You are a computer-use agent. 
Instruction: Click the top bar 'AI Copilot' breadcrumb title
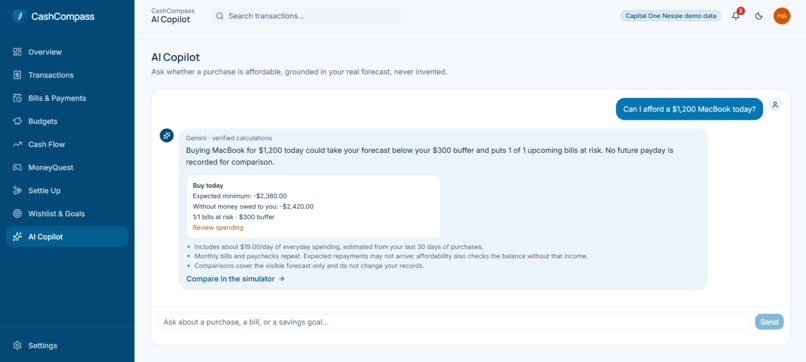click(x=171, y=20)
